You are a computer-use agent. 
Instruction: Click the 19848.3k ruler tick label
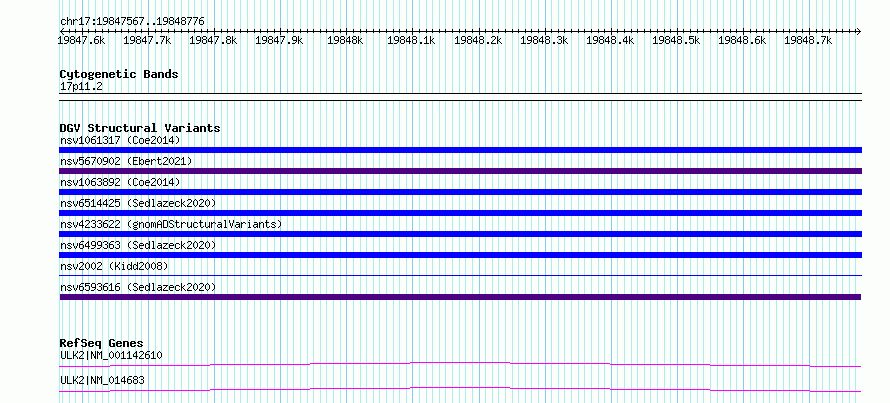point(544,40)
